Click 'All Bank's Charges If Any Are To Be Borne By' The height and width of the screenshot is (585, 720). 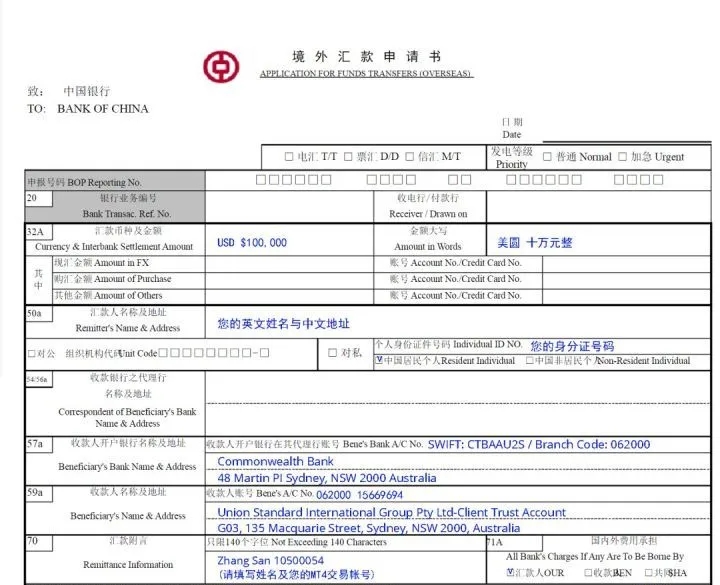click(595, 557)
